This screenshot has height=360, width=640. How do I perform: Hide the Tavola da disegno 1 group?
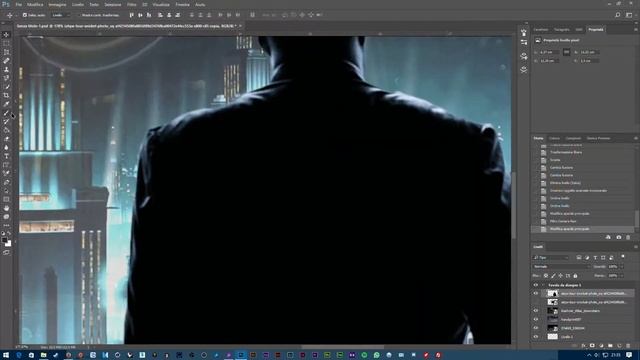(x=536, y=285)
